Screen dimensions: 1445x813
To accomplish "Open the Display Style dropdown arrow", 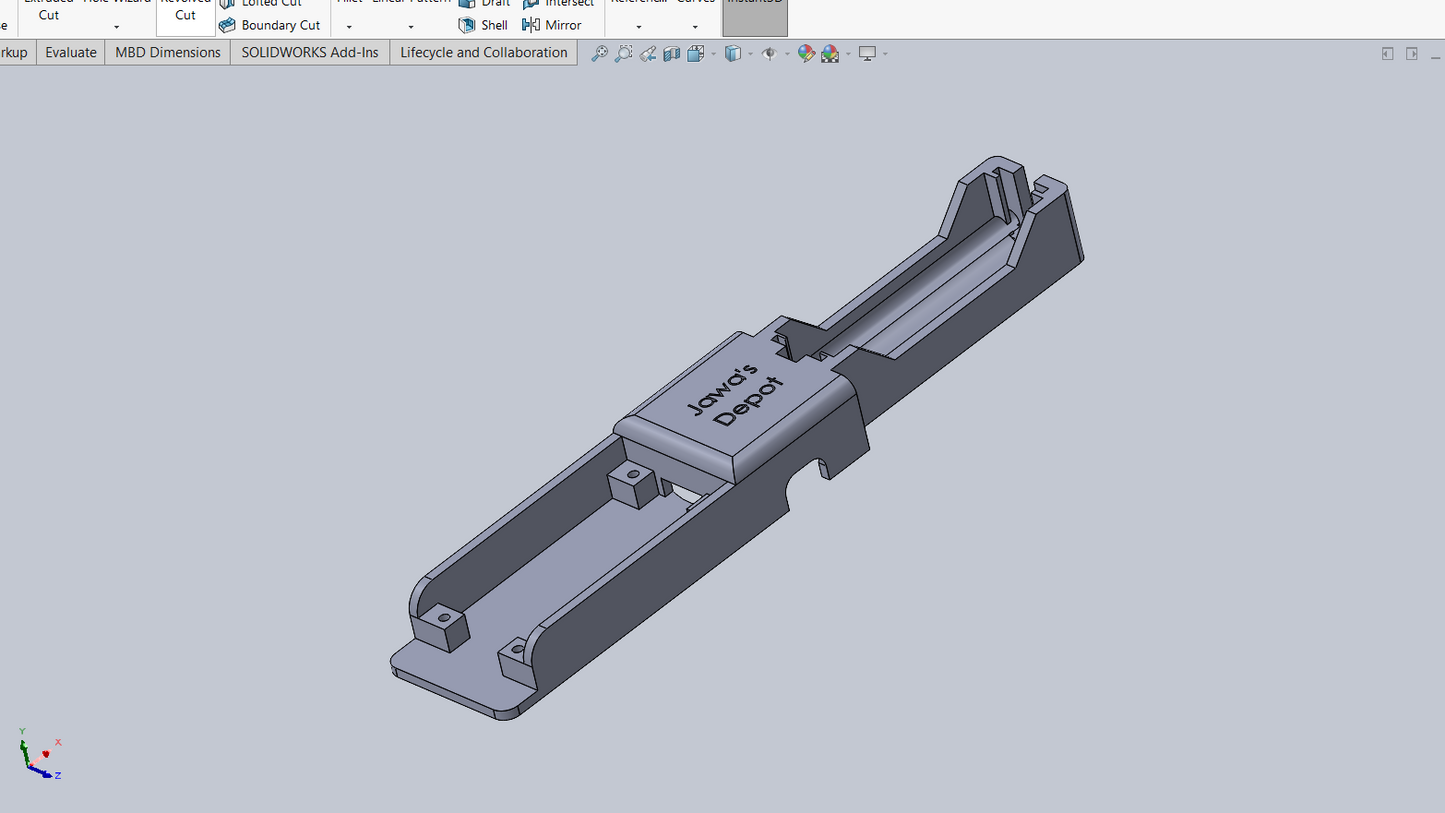I will click(x=750, y=54).
